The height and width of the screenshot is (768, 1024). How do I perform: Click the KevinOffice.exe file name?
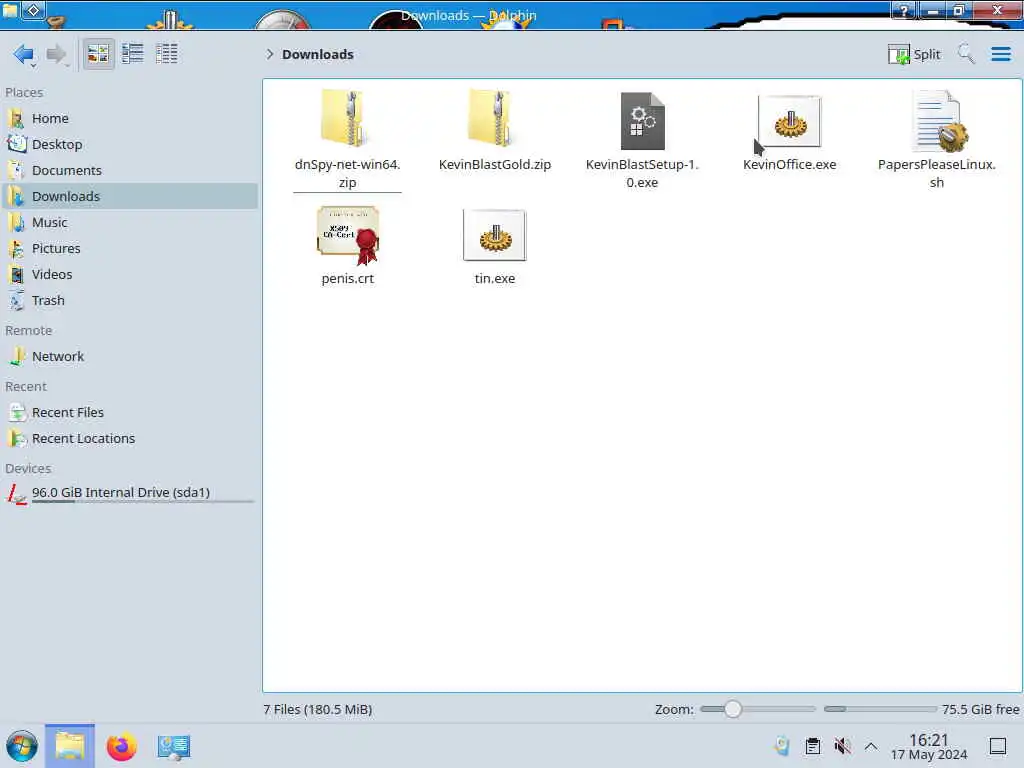790,165
